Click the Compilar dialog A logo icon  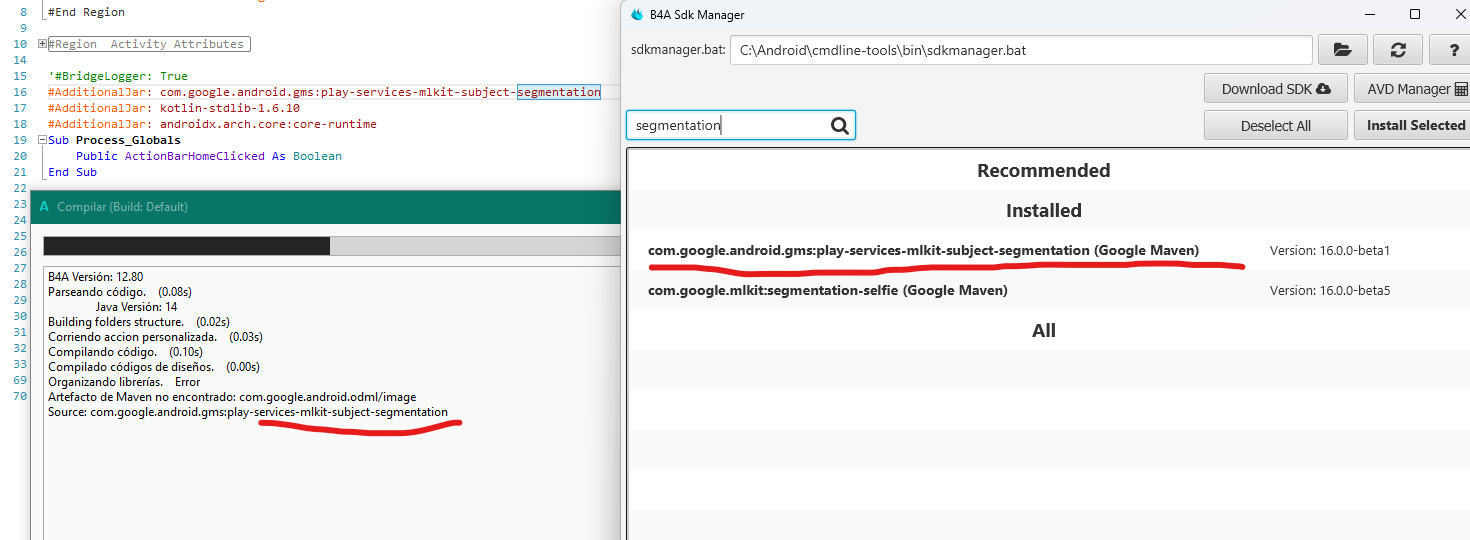pyautogui.click(x=44, y=207)
